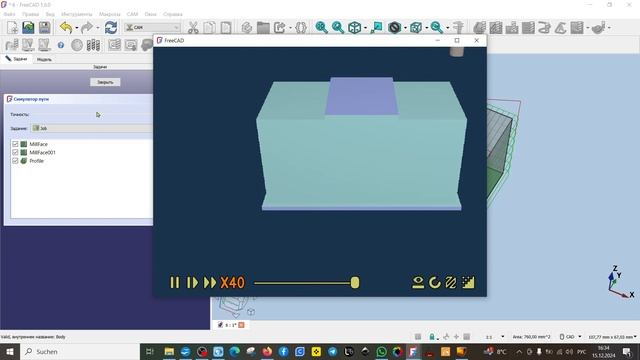This screenshot has width=640, height=360.
Task: Open the dimensions dropdown in status bar
Action: [x=612, y=337]
